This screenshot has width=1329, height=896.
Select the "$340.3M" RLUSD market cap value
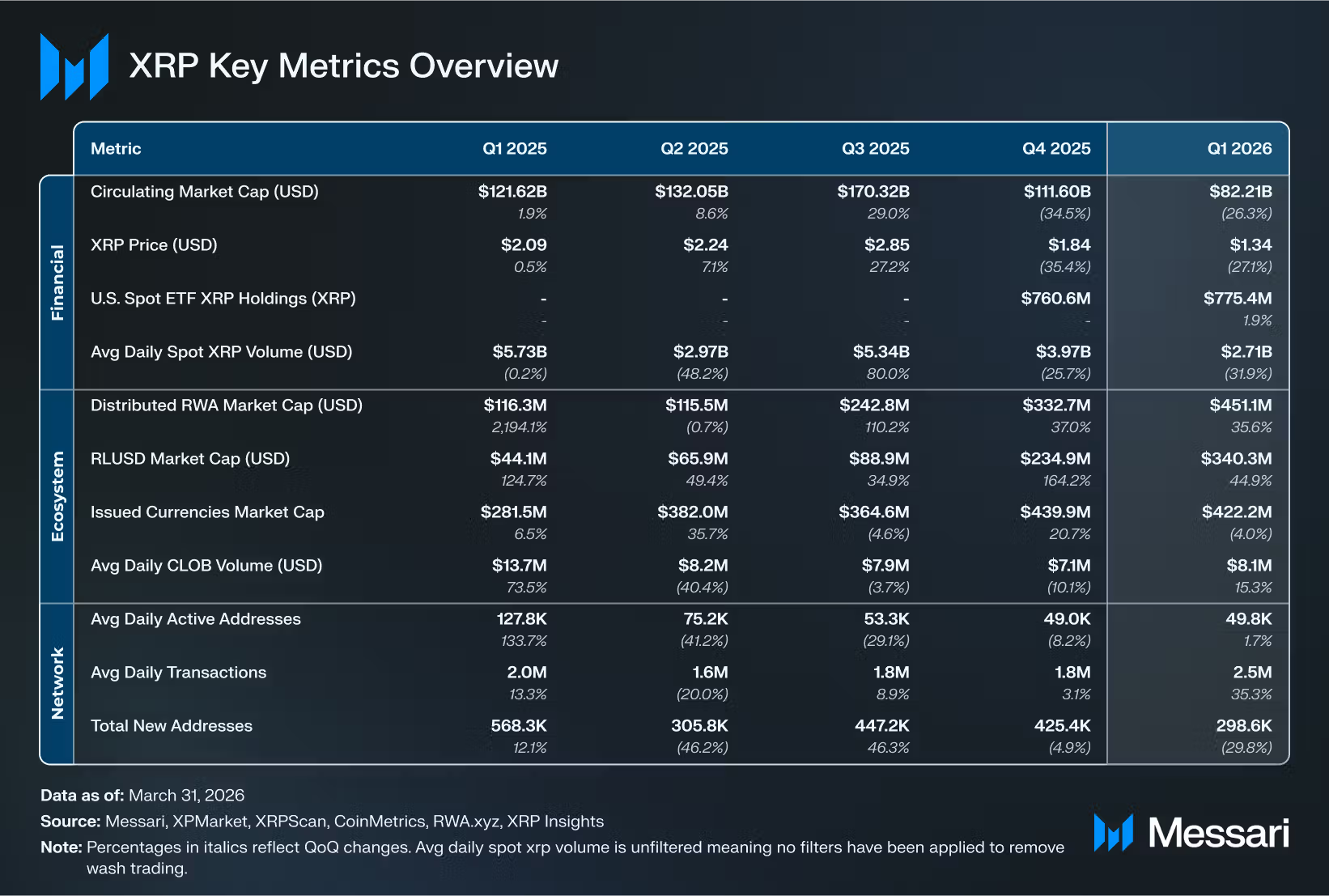point(1237,459)
